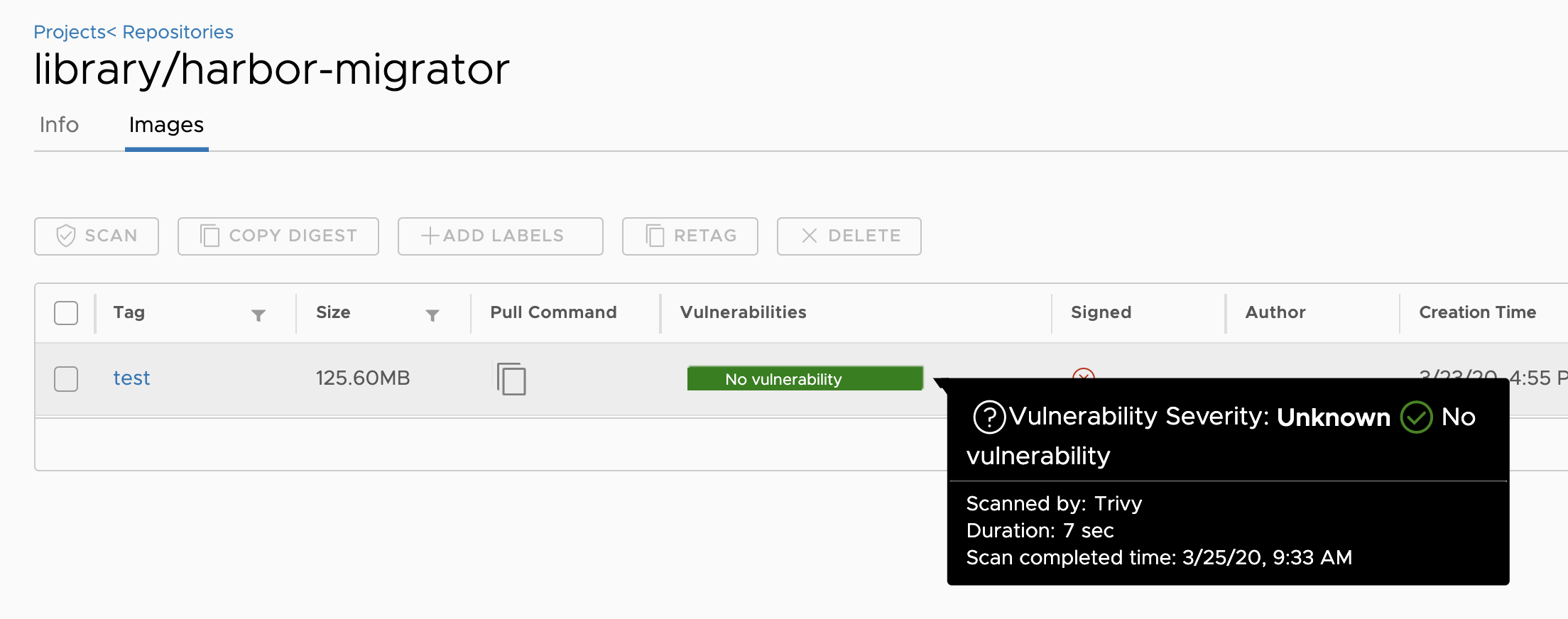Expand vulnerability details via the green checkmark icon
The height and width of the screenshot is (619, 1568).
1416,417
